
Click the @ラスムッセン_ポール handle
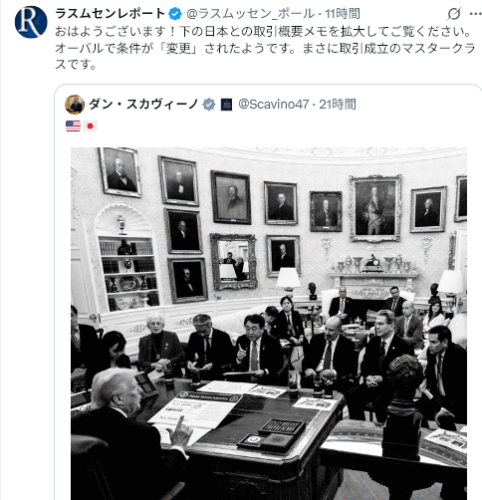tap(250, 14)
